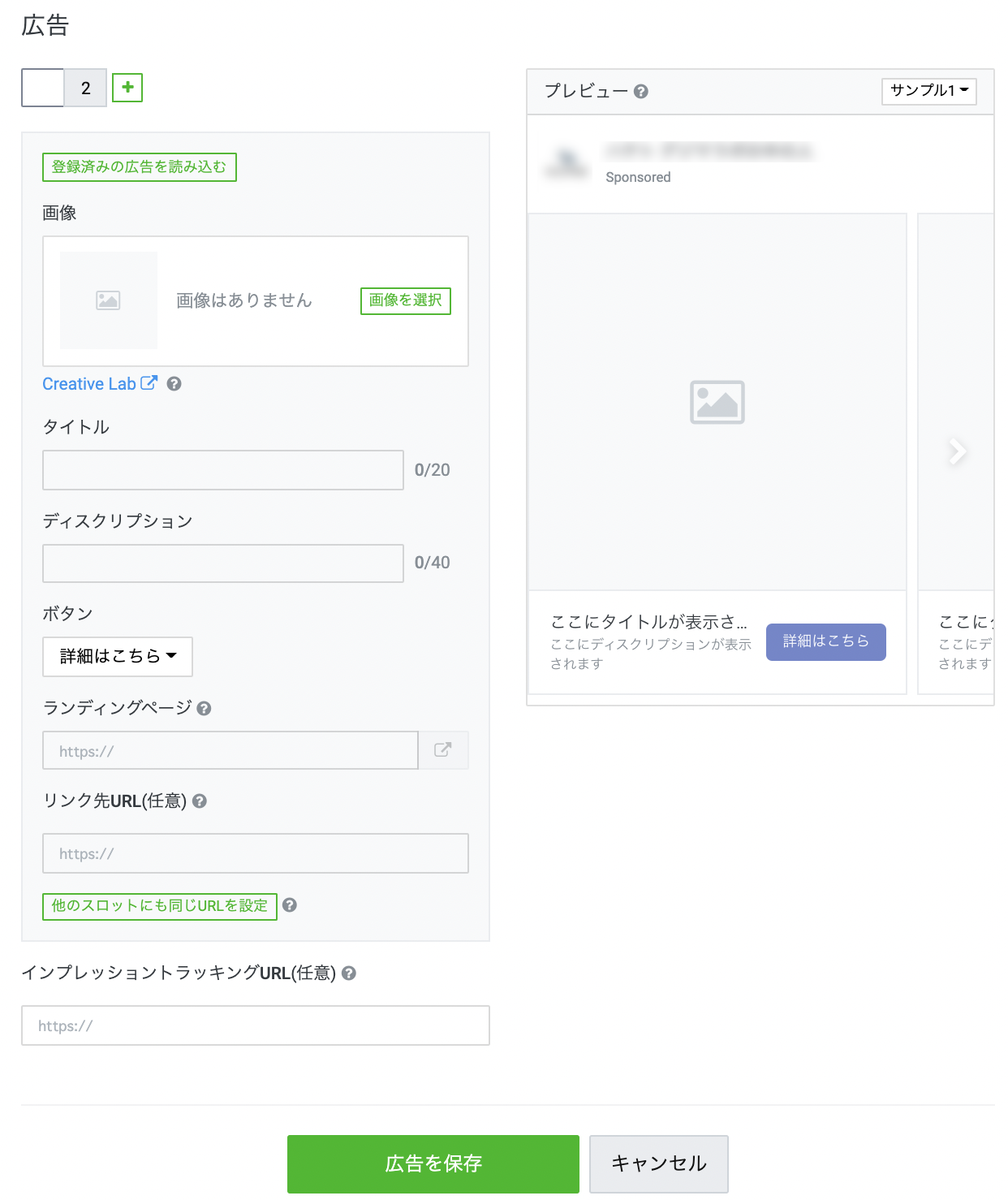This screenshot has width=1008, height=1200.
Task: Open the 詳細はこちら button style dropdown
Action: tap(117, 657)
